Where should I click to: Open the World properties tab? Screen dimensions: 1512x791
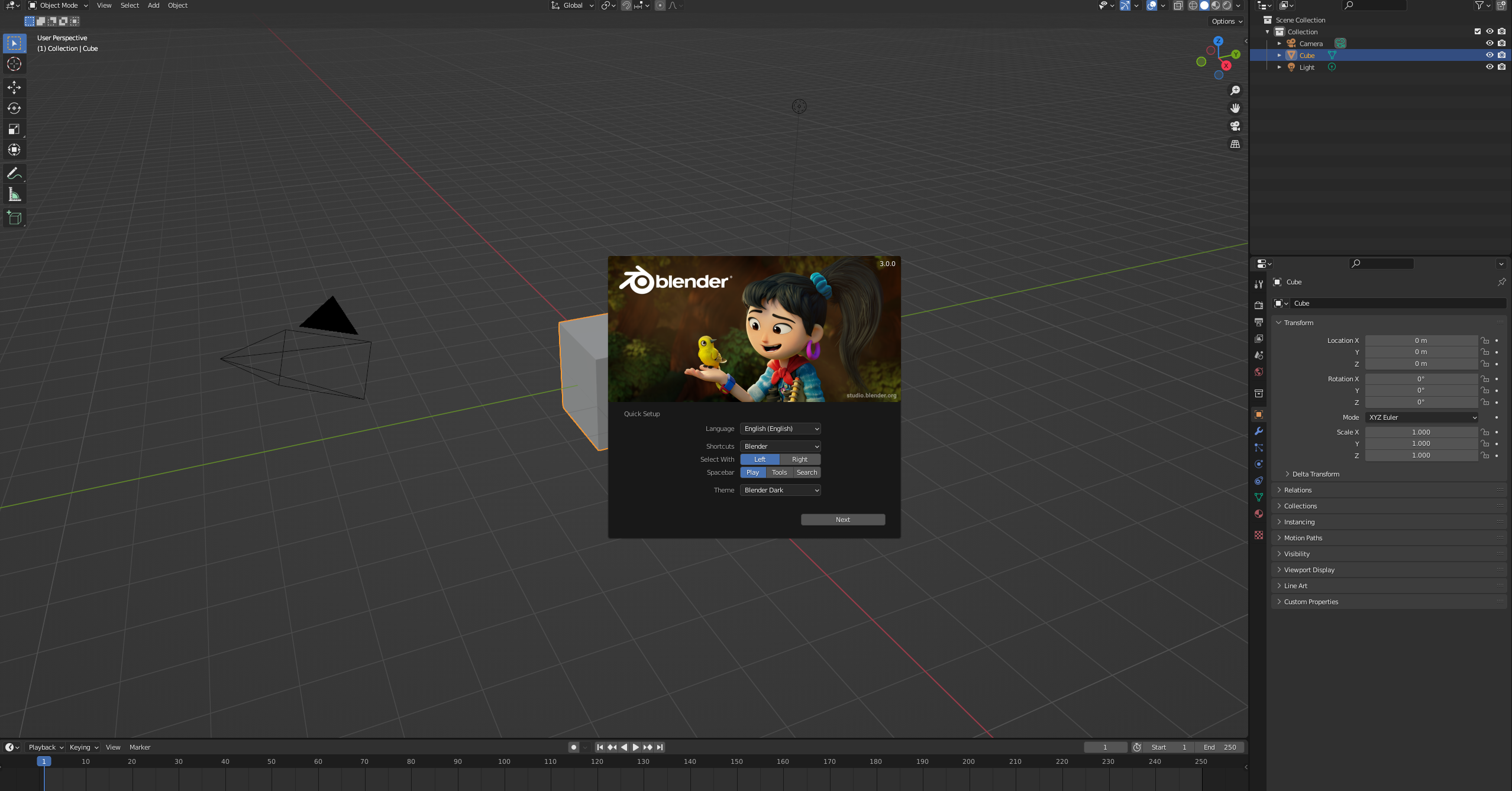pyautogui.click(x=1259, y=371)
